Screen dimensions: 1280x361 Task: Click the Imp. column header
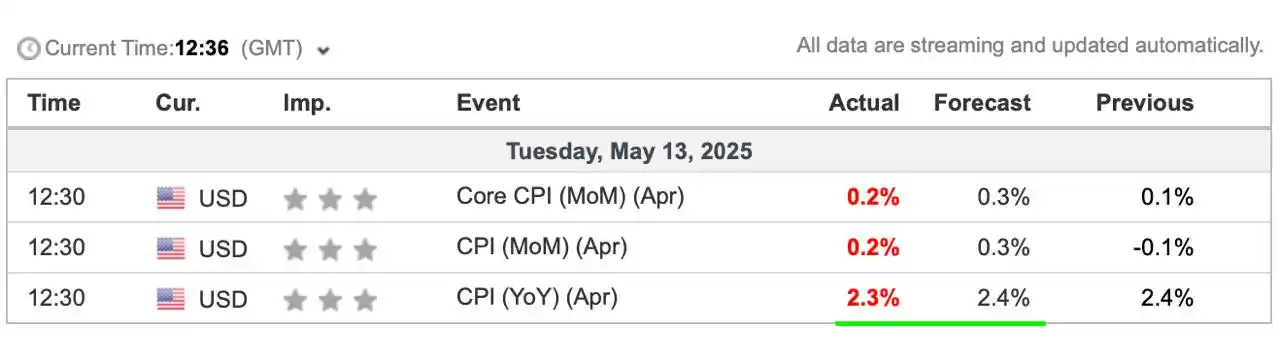[x=307, y=103]
